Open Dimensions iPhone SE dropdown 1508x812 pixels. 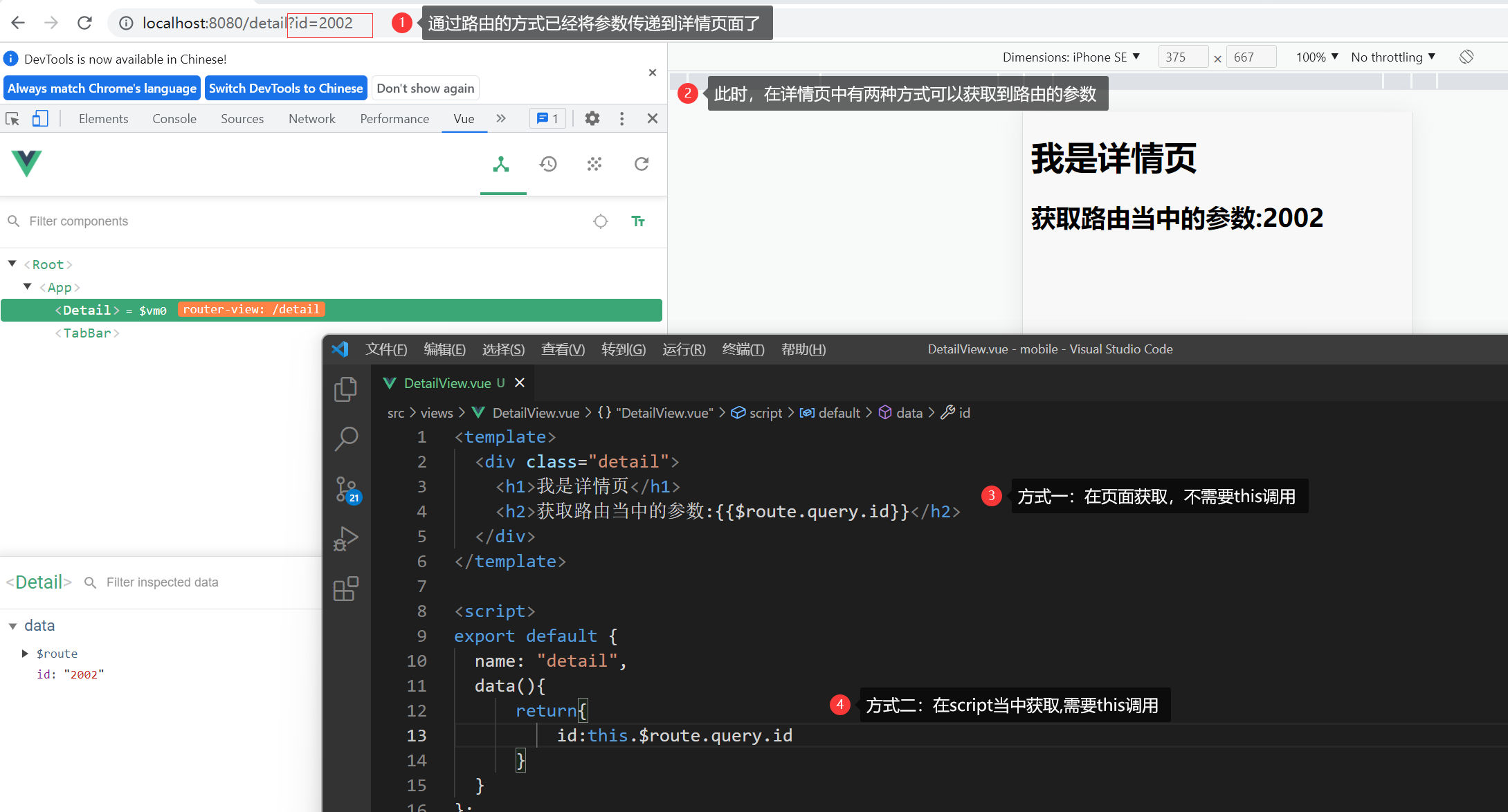pos(1071,57)
